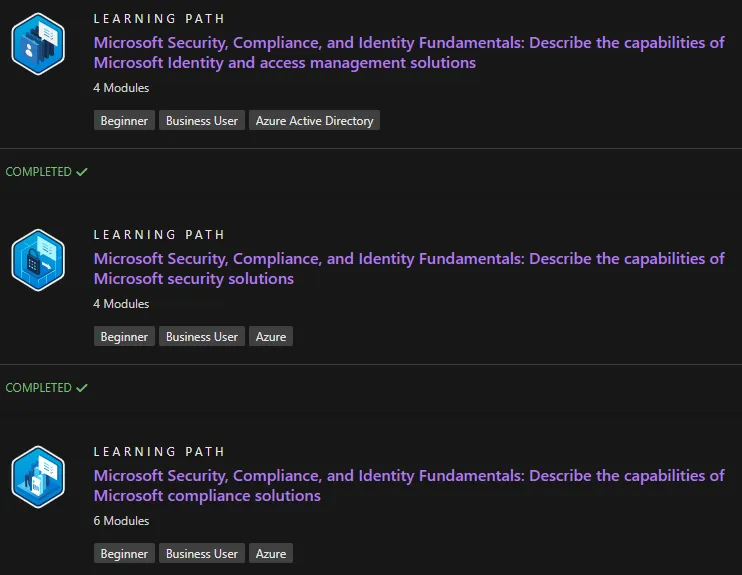Click Business User tag under the identity management path
The image size is (742, 575).
pos(202,121)
